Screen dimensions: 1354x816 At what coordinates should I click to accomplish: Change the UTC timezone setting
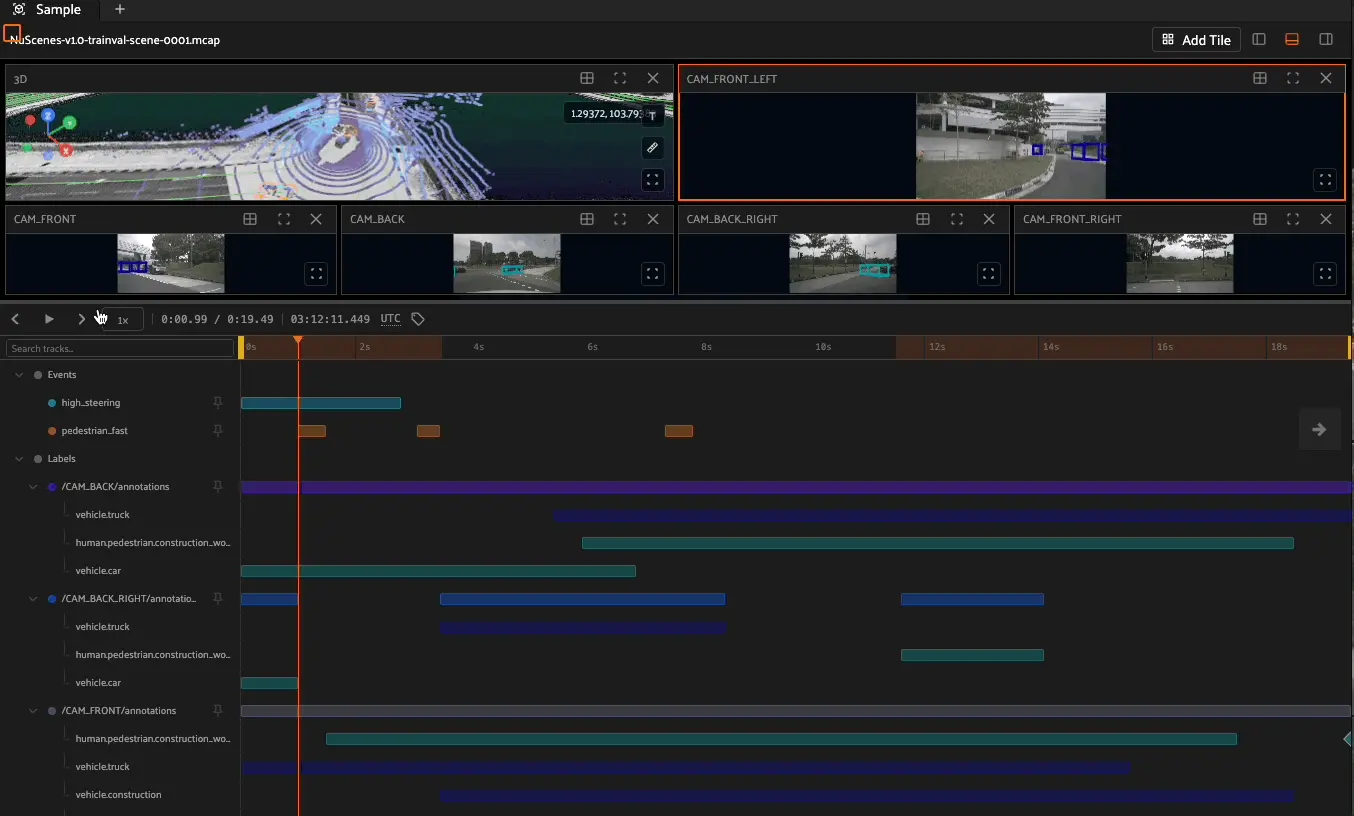[x=390, y=319]
